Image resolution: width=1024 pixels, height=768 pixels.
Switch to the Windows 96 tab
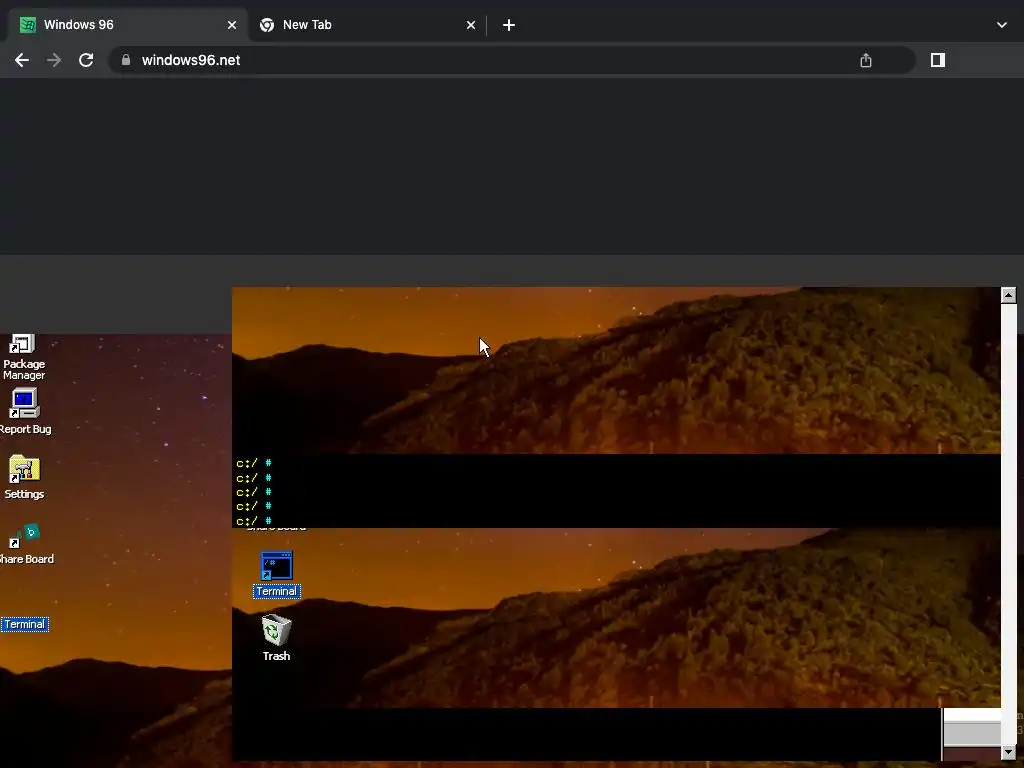tap(127, 25)
